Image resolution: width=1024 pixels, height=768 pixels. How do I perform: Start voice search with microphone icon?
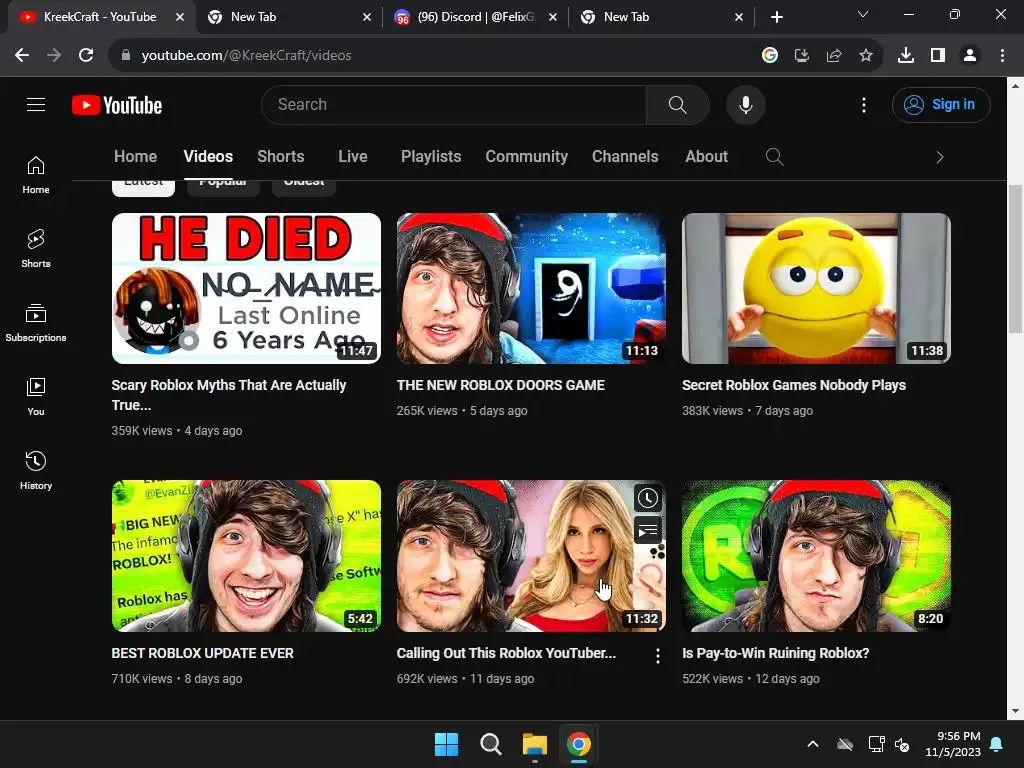[x=745, y=104]
